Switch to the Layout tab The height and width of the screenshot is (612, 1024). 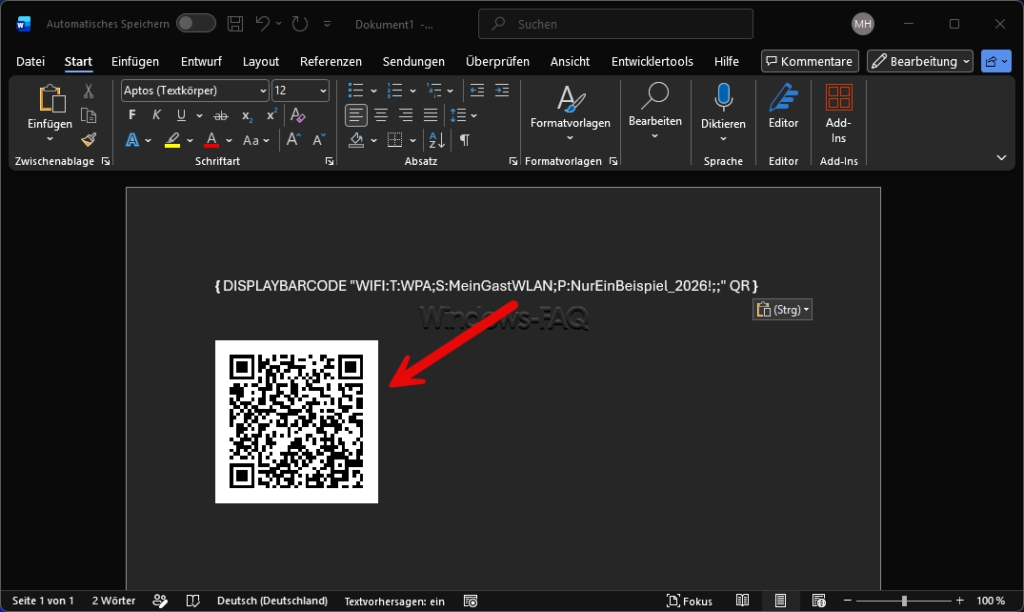click(x=261, y=61)
